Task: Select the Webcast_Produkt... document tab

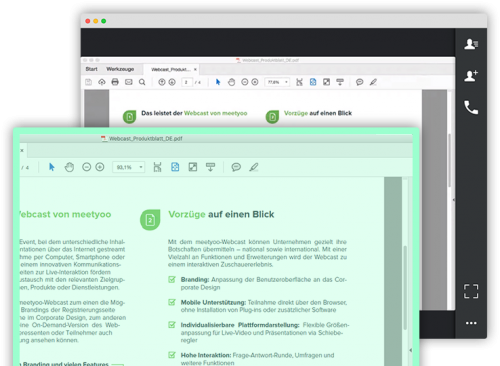Action: click(x=171, y=69)
